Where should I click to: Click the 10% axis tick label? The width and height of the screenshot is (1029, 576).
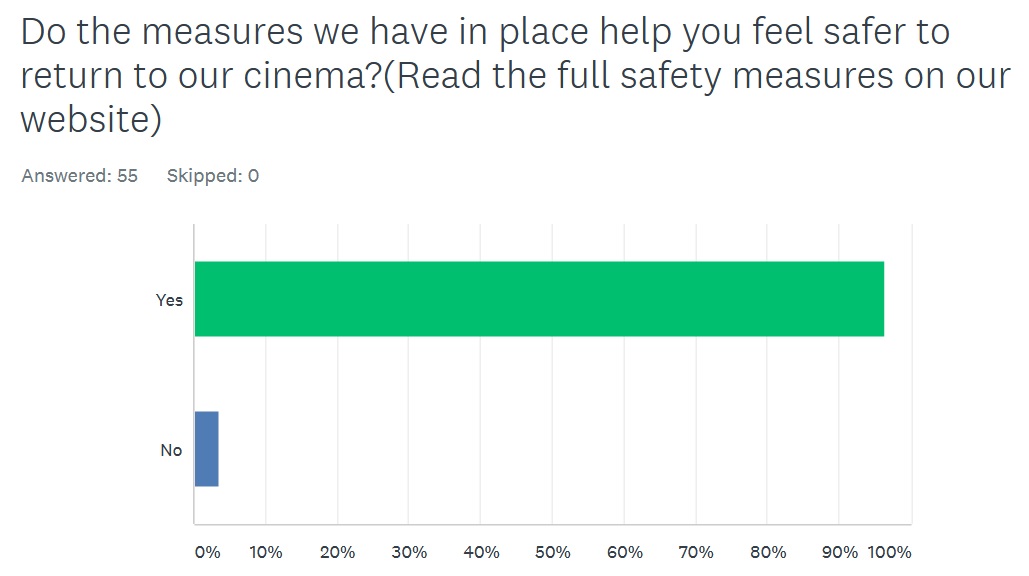[266, 552]
